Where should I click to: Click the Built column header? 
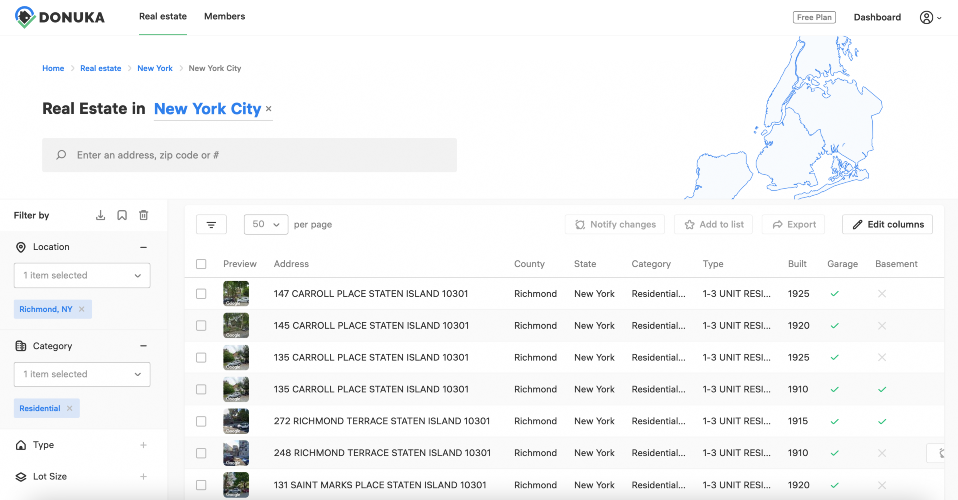797,264
